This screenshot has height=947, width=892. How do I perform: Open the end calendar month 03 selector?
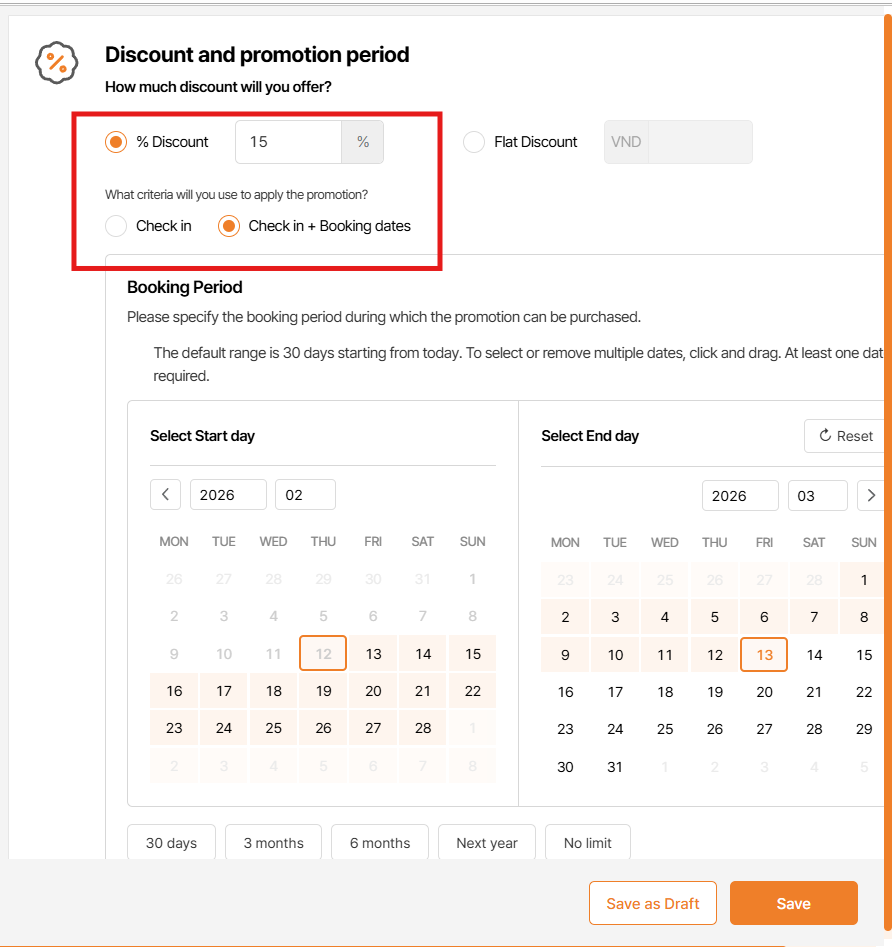point(817,496)
